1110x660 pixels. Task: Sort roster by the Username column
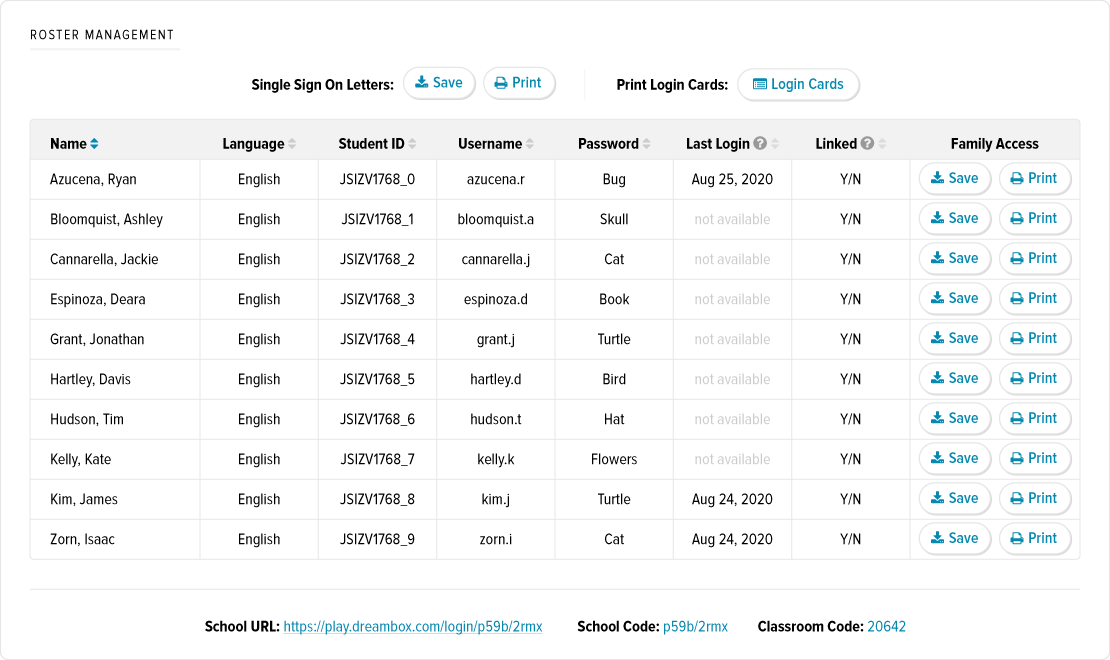(x=529, y=143)
